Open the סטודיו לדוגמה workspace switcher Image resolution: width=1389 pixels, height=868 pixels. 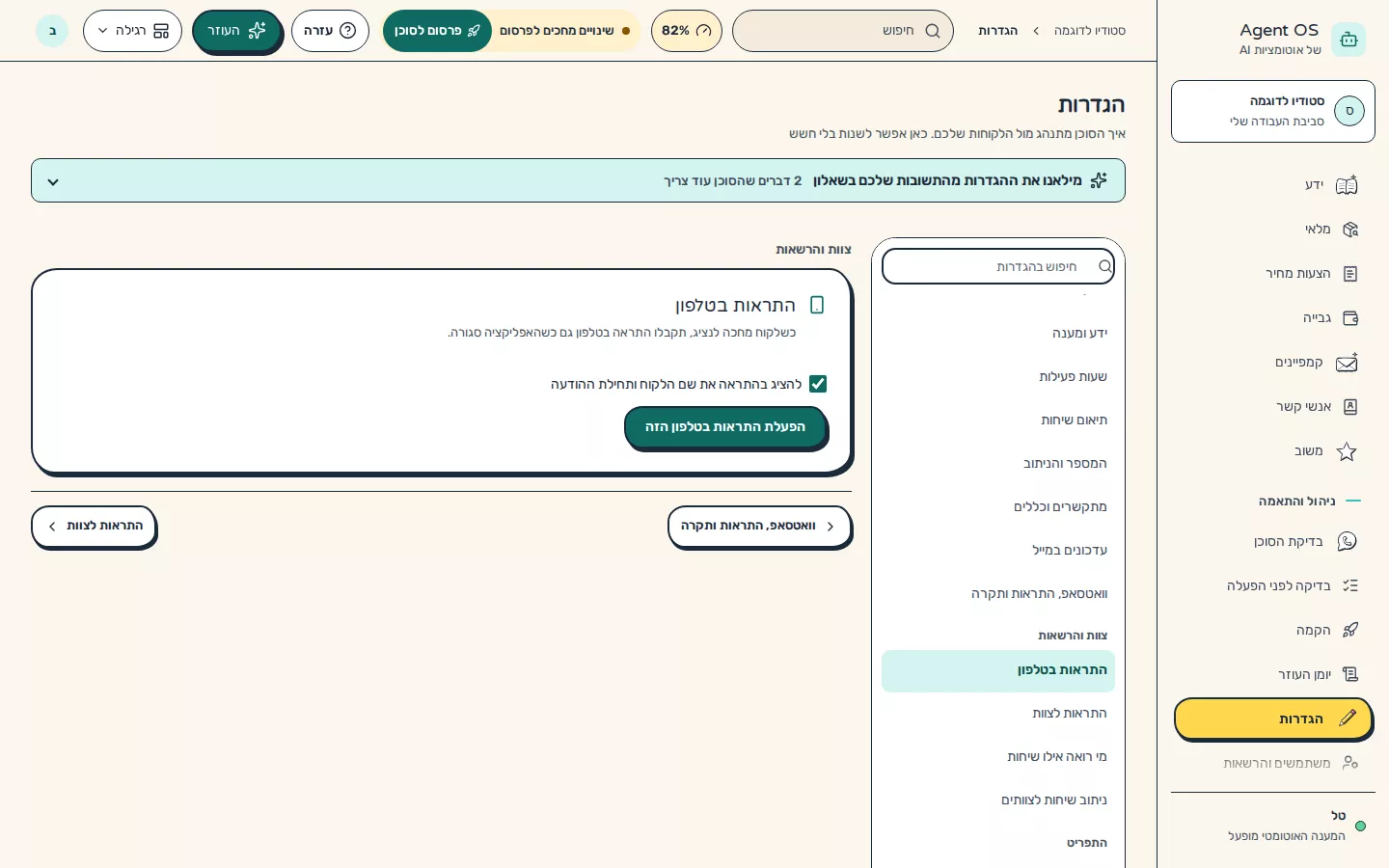tap(1272, 111)
